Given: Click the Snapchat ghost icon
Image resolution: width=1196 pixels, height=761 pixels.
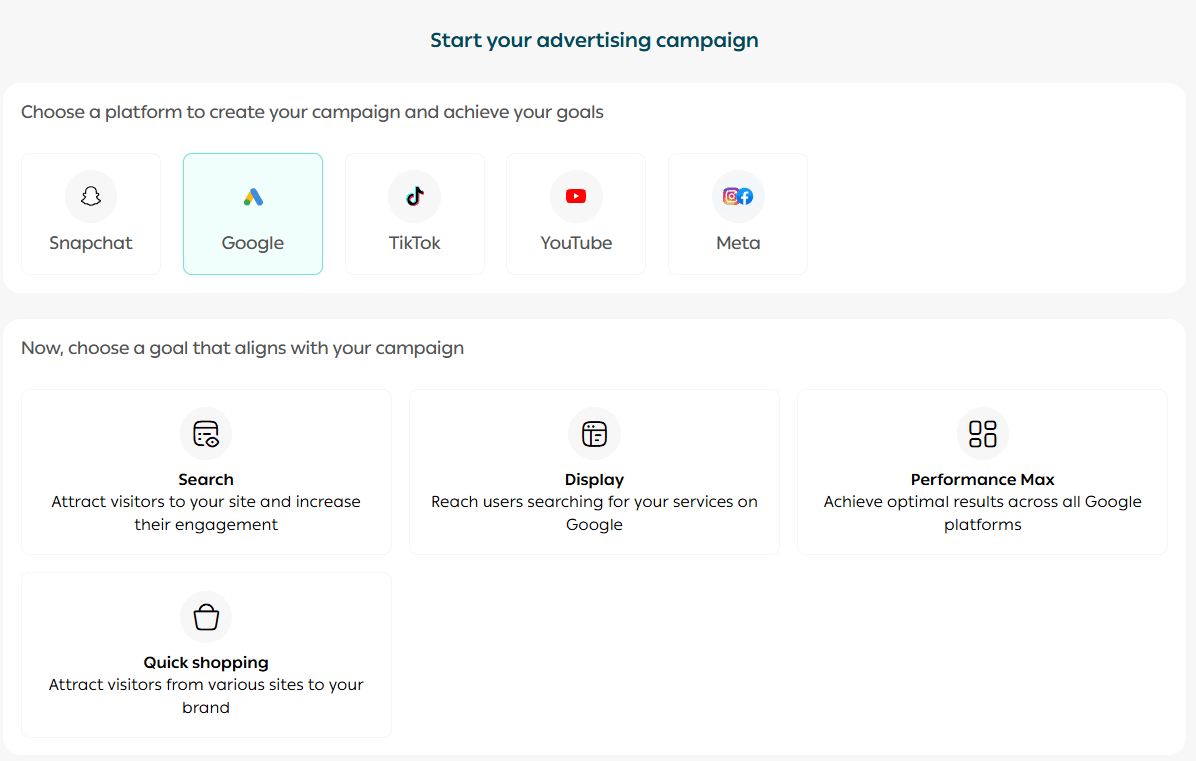Looking at the screenshot, I should point(91,196).
